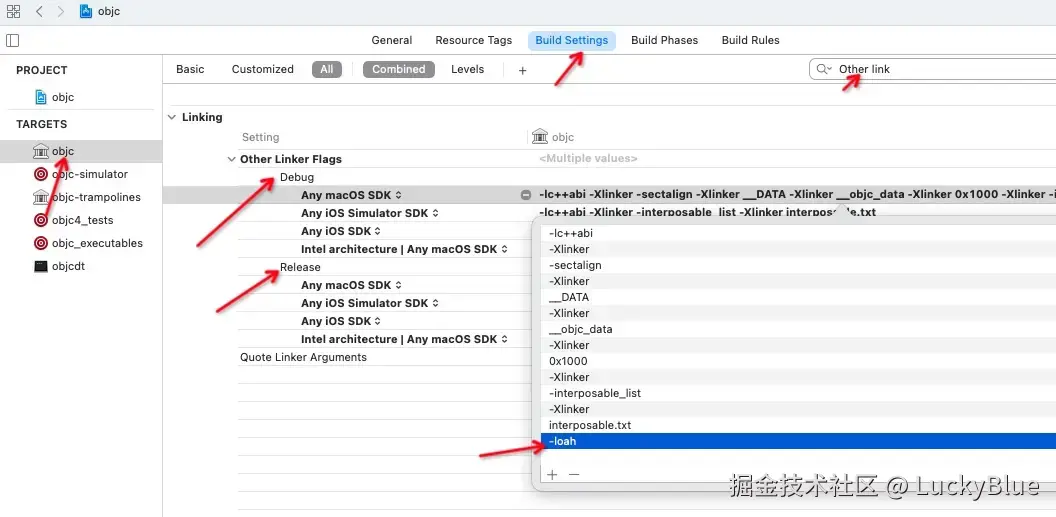Click the Quote Linker Arguments setting
The image size is (1056, 517).
point(304,357)
